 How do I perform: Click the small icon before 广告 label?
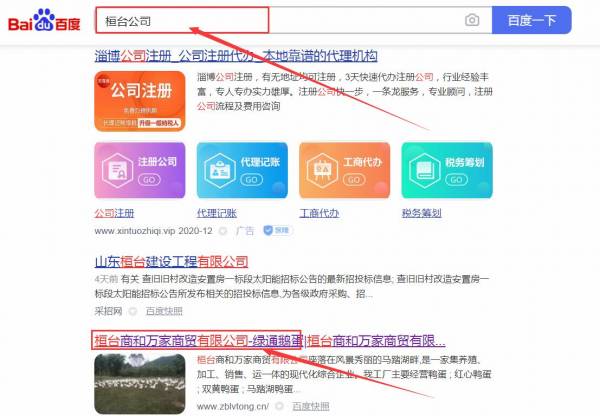pyautogui.click(x=224, y=231)
